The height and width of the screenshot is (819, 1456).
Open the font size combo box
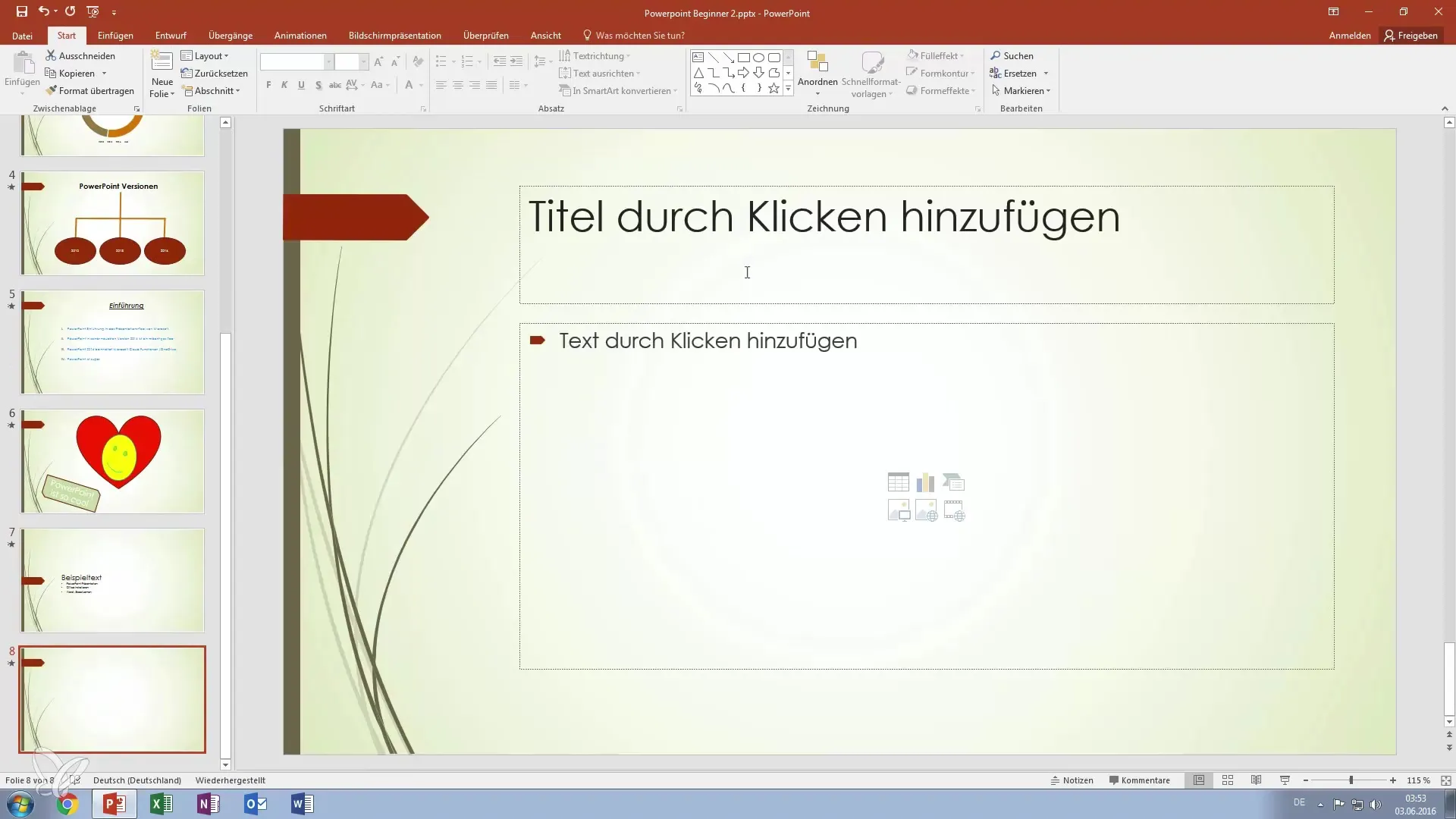coord(352,62)
